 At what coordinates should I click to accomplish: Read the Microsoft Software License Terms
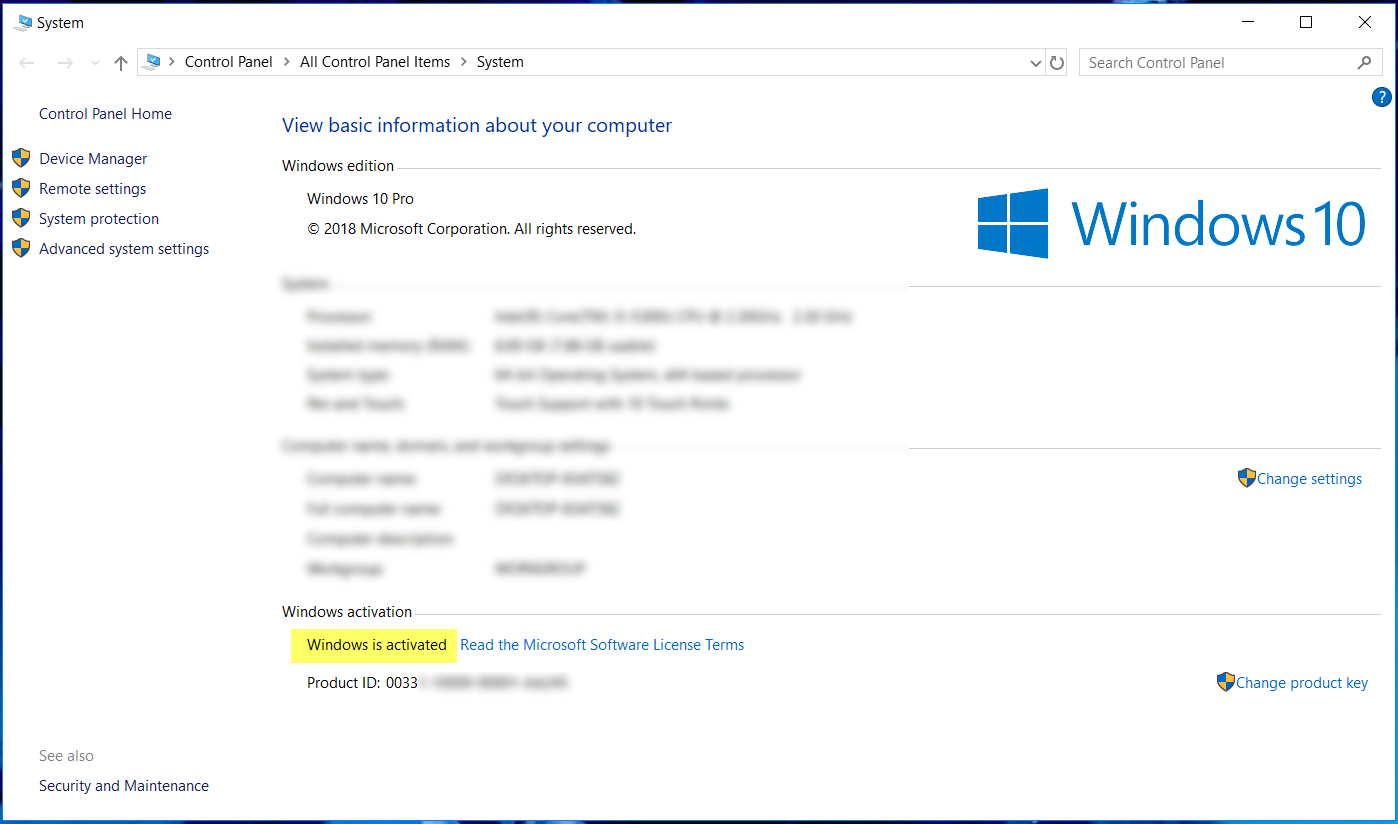pyautogui.click(x=602, y=645)
